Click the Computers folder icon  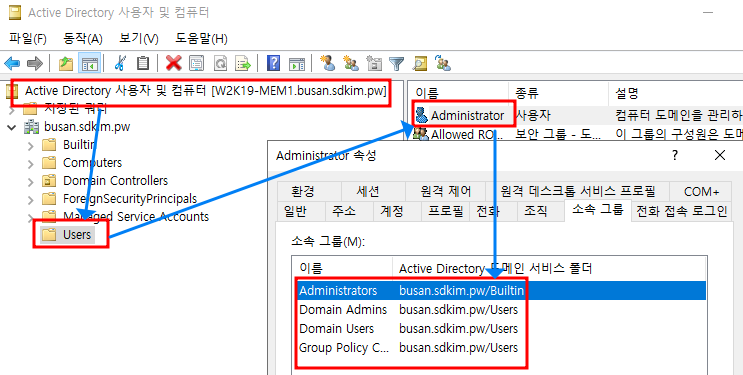point(49,163)
